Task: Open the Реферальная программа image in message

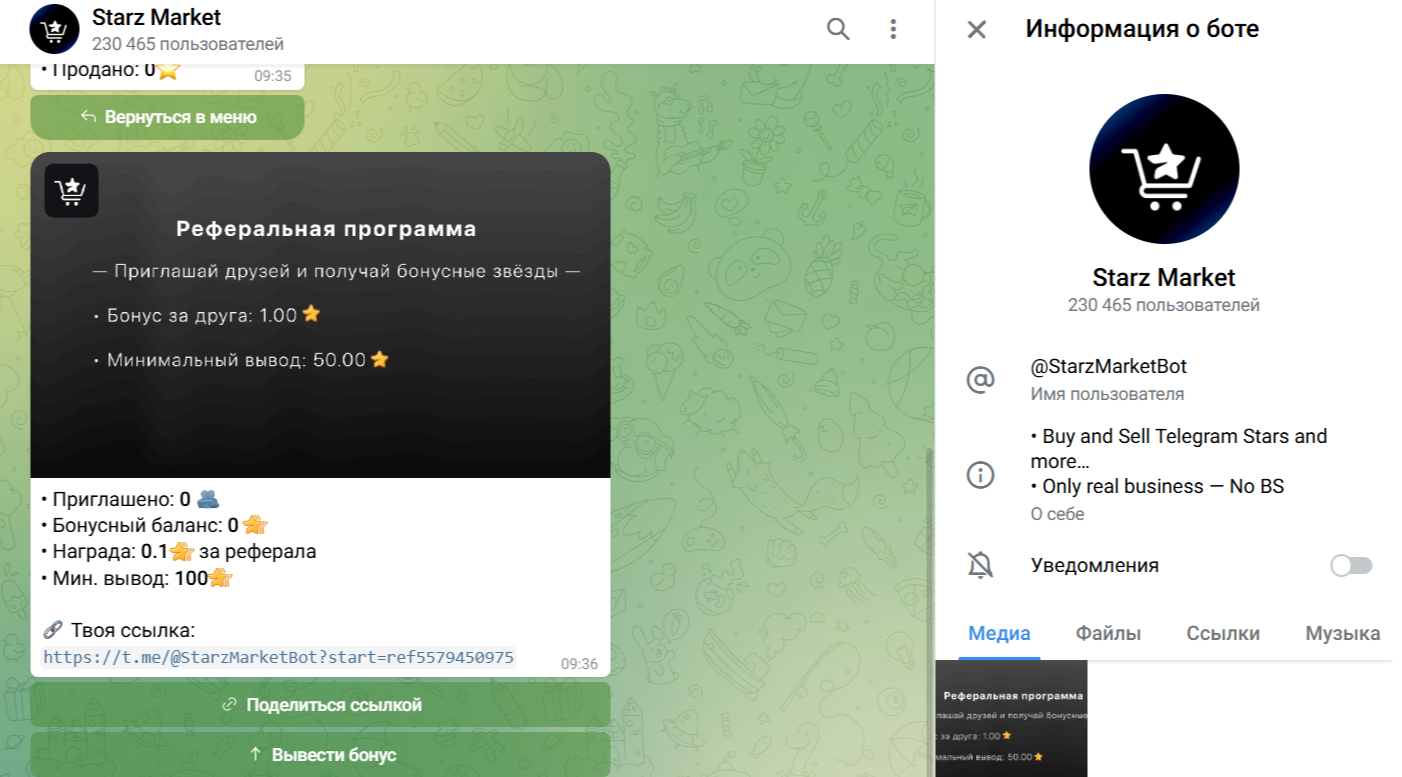Action: [320, 315]
